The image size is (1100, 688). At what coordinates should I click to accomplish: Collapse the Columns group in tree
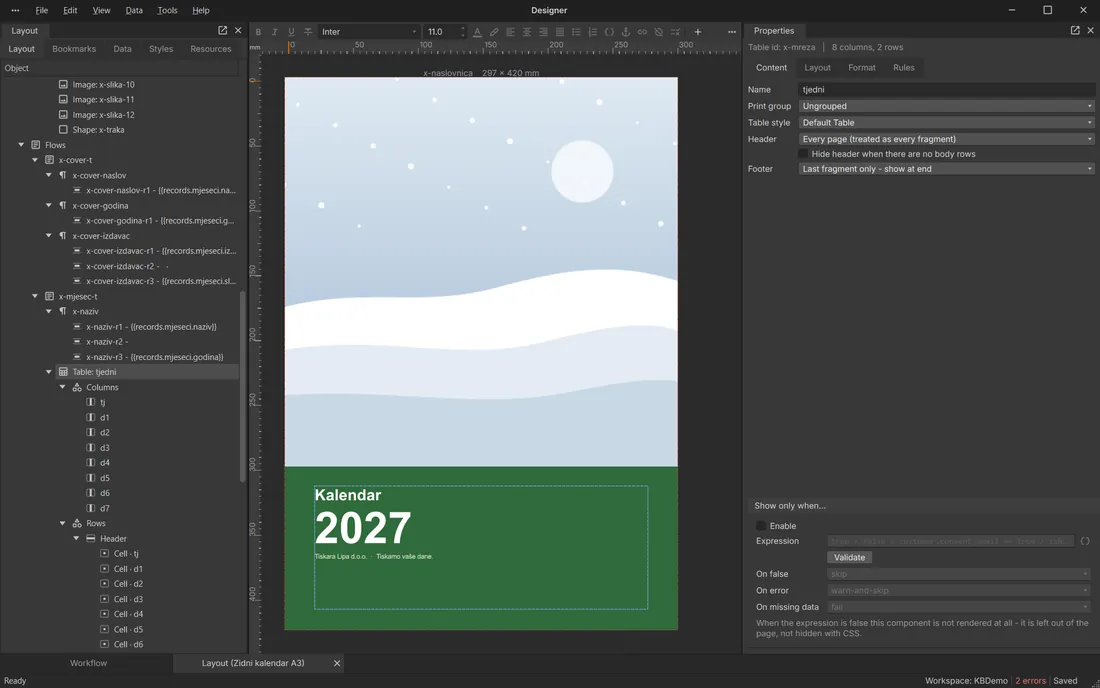[62, 387]
